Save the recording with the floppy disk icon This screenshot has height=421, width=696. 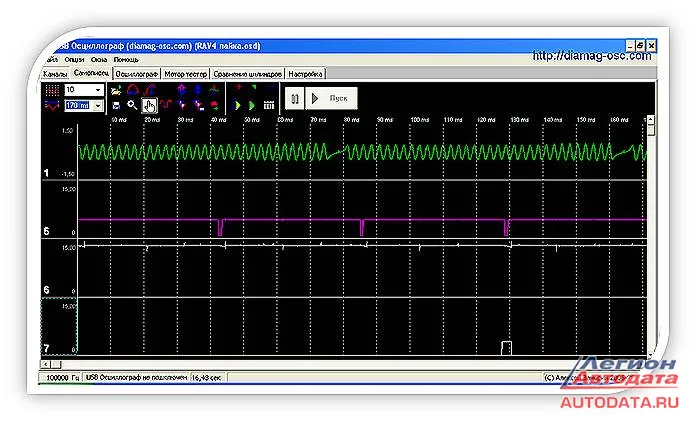coord(116,106)
